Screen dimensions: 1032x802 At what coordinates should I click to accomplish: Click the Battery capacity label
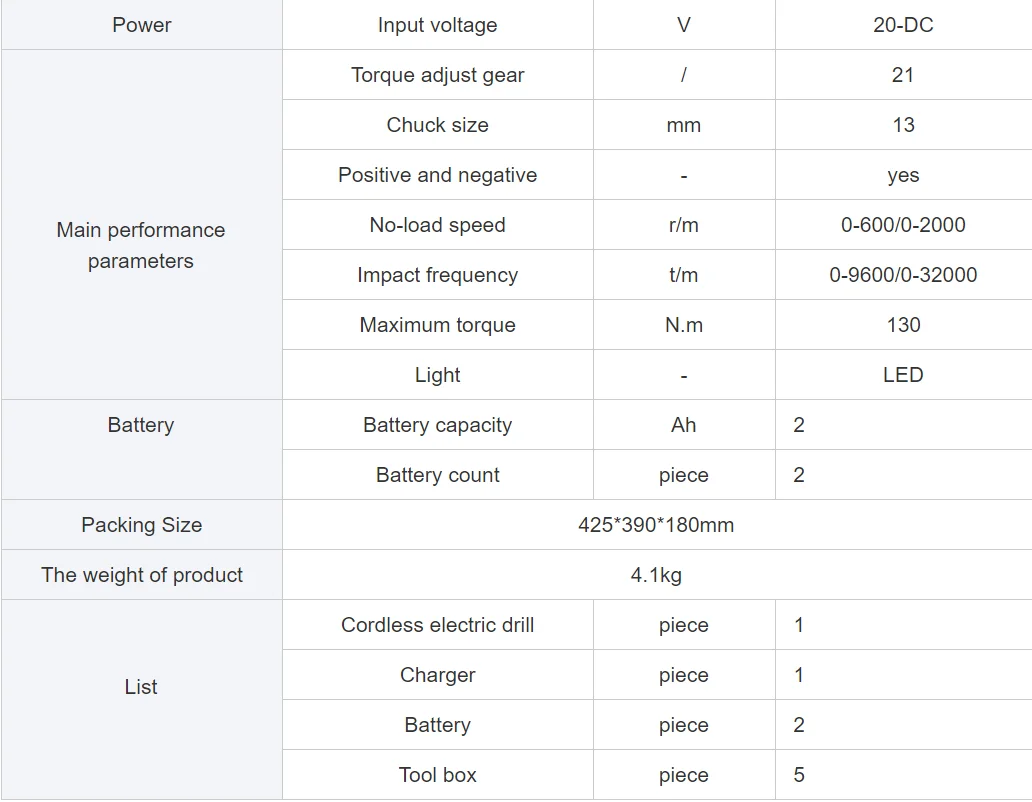437,425
